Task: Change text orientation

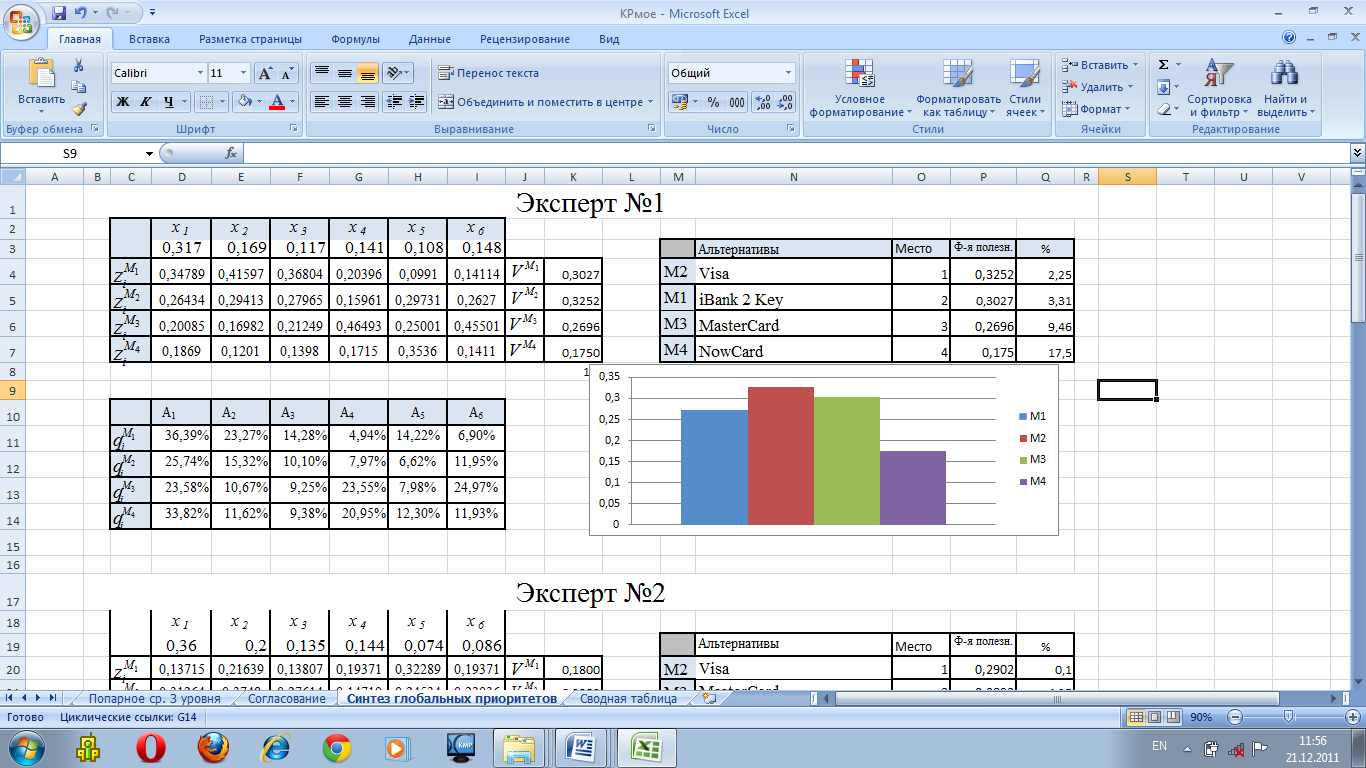Action: coord(397,73)
